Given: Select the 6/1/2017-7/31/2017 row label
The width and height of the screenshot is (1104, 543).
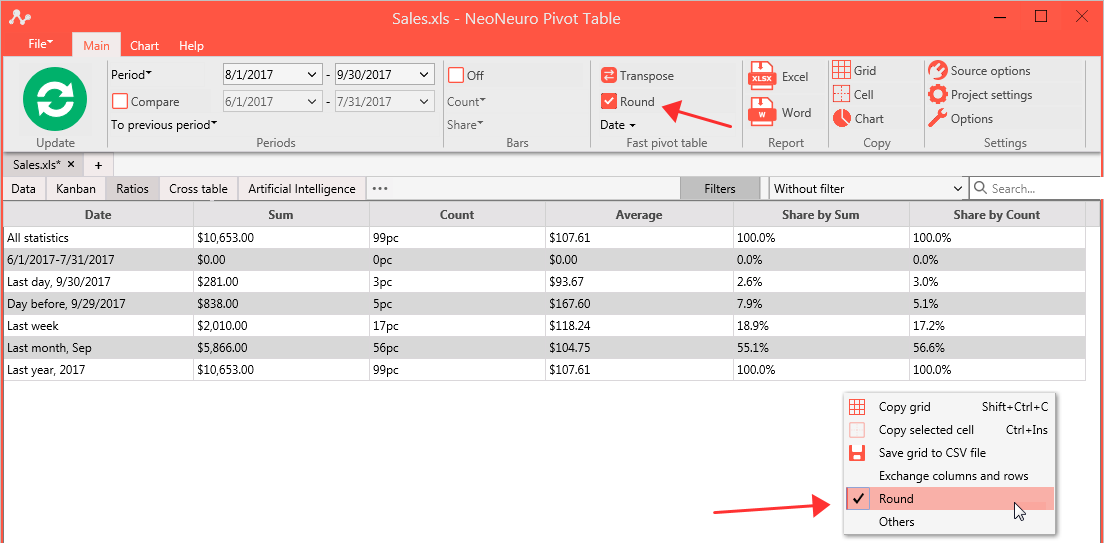Looking at the screenshot, I should pos(61,260).
